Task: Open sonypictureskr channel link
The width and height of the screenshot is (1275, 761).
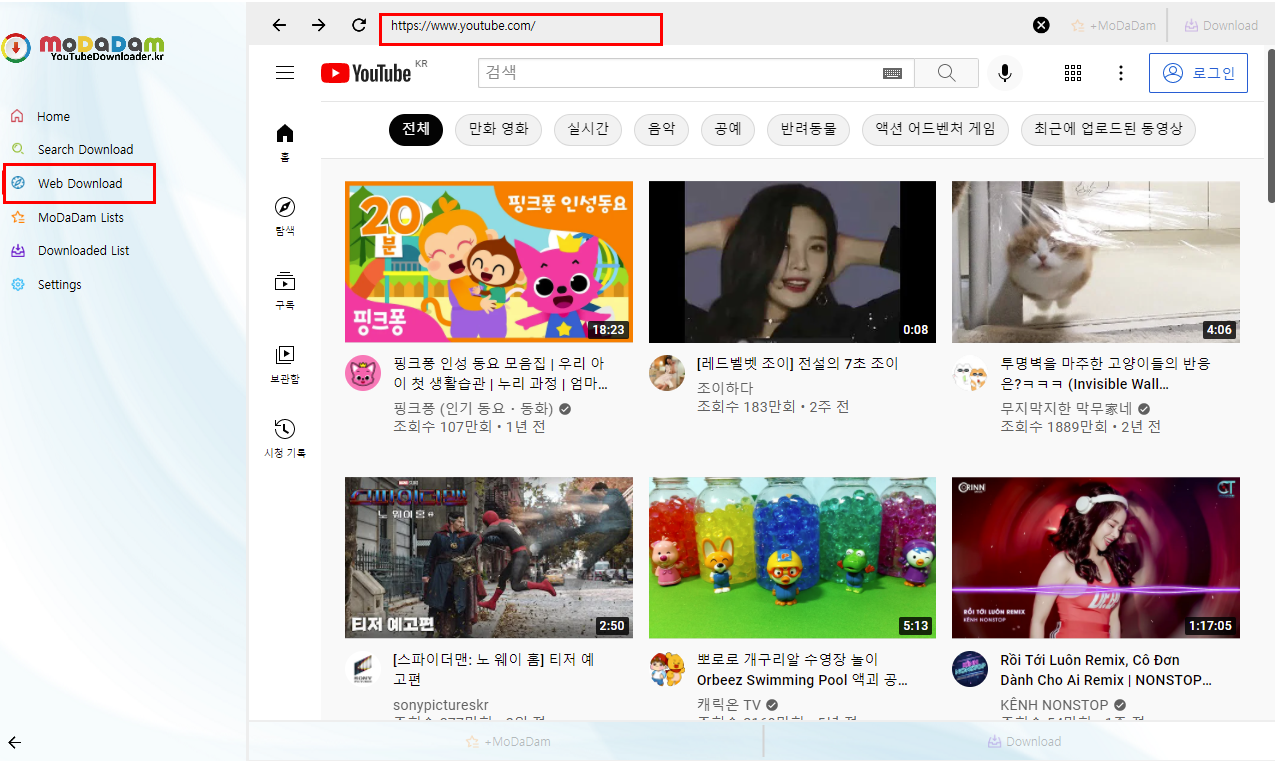Action: [x=441, y=705]
